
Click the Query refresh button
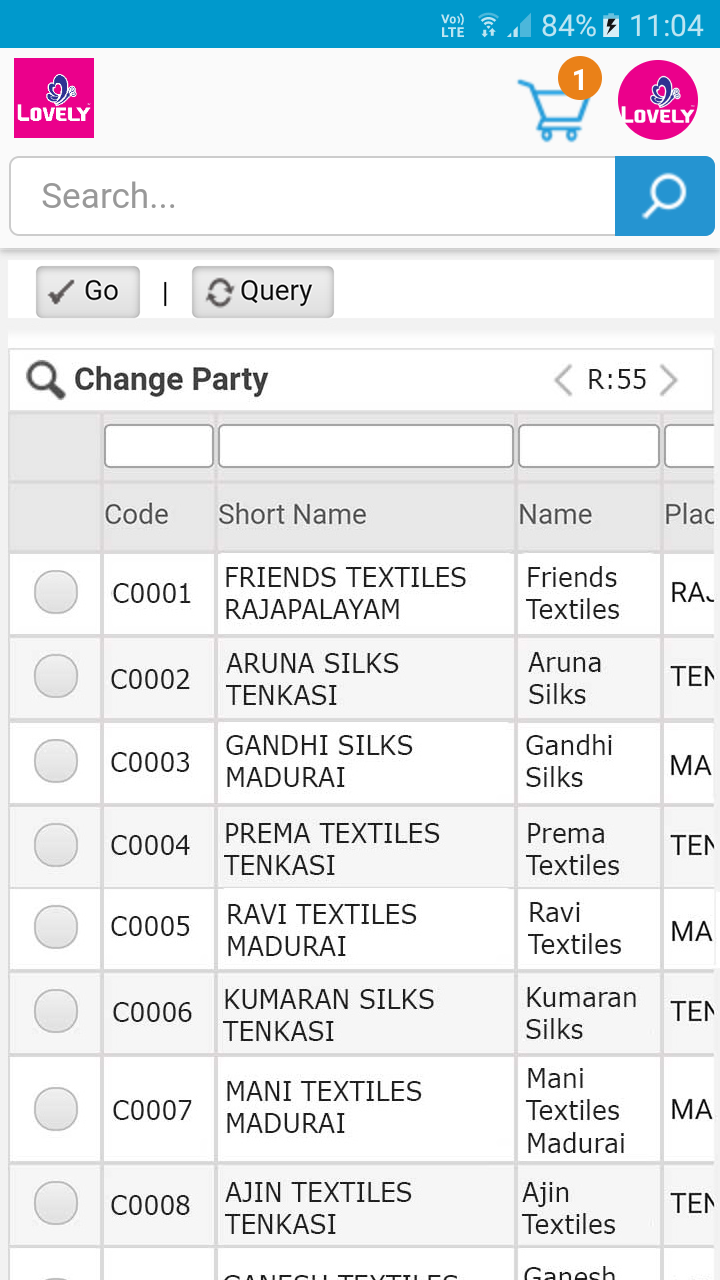tap(262, 292)
